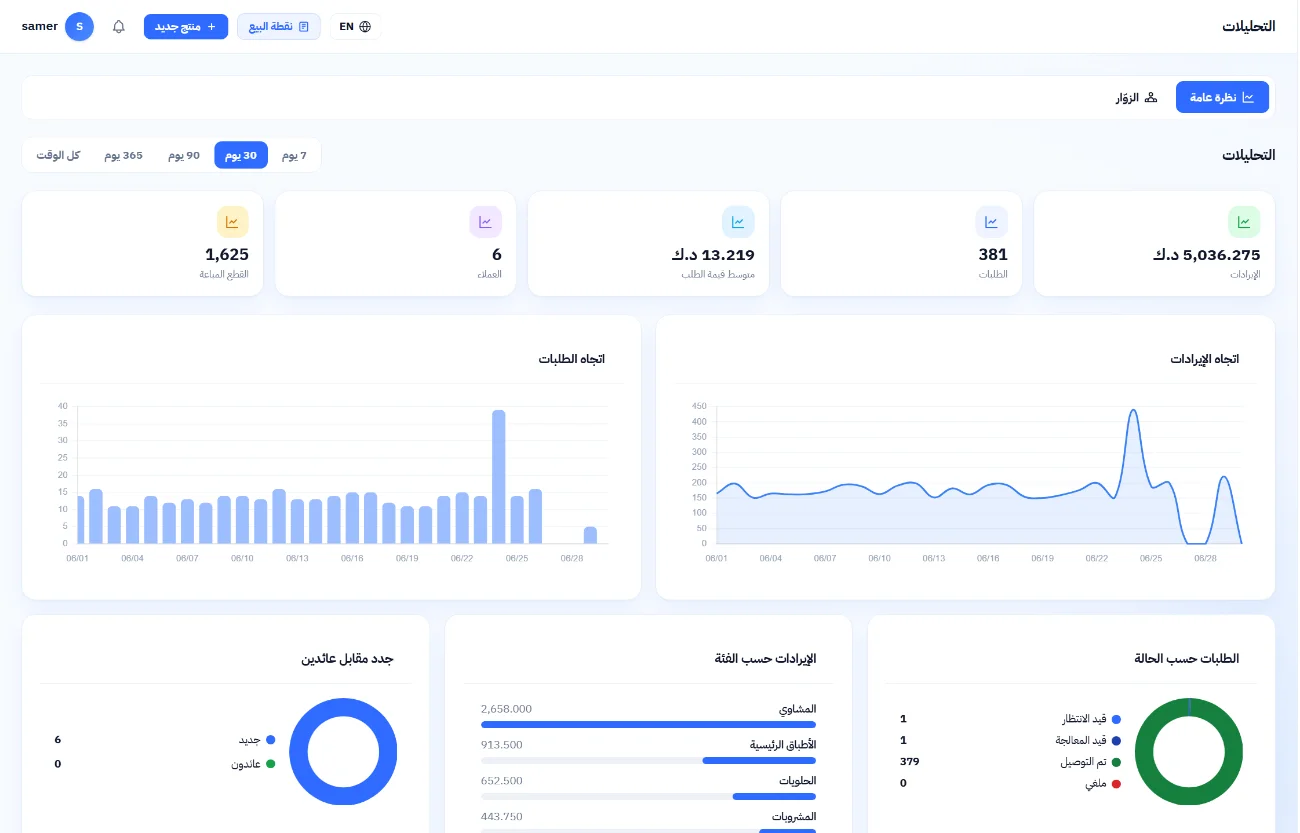
Task: Select the كل الوقت range
Action: [58, 155]
